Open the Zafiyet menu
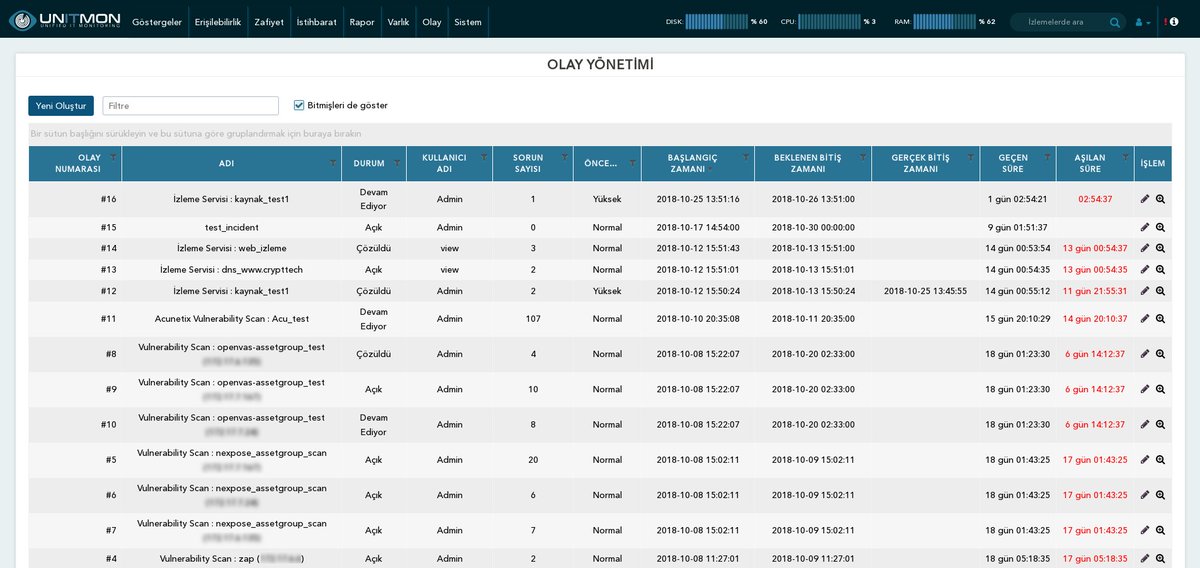This screenshot has height=568, width=1200. coord(269,22)
